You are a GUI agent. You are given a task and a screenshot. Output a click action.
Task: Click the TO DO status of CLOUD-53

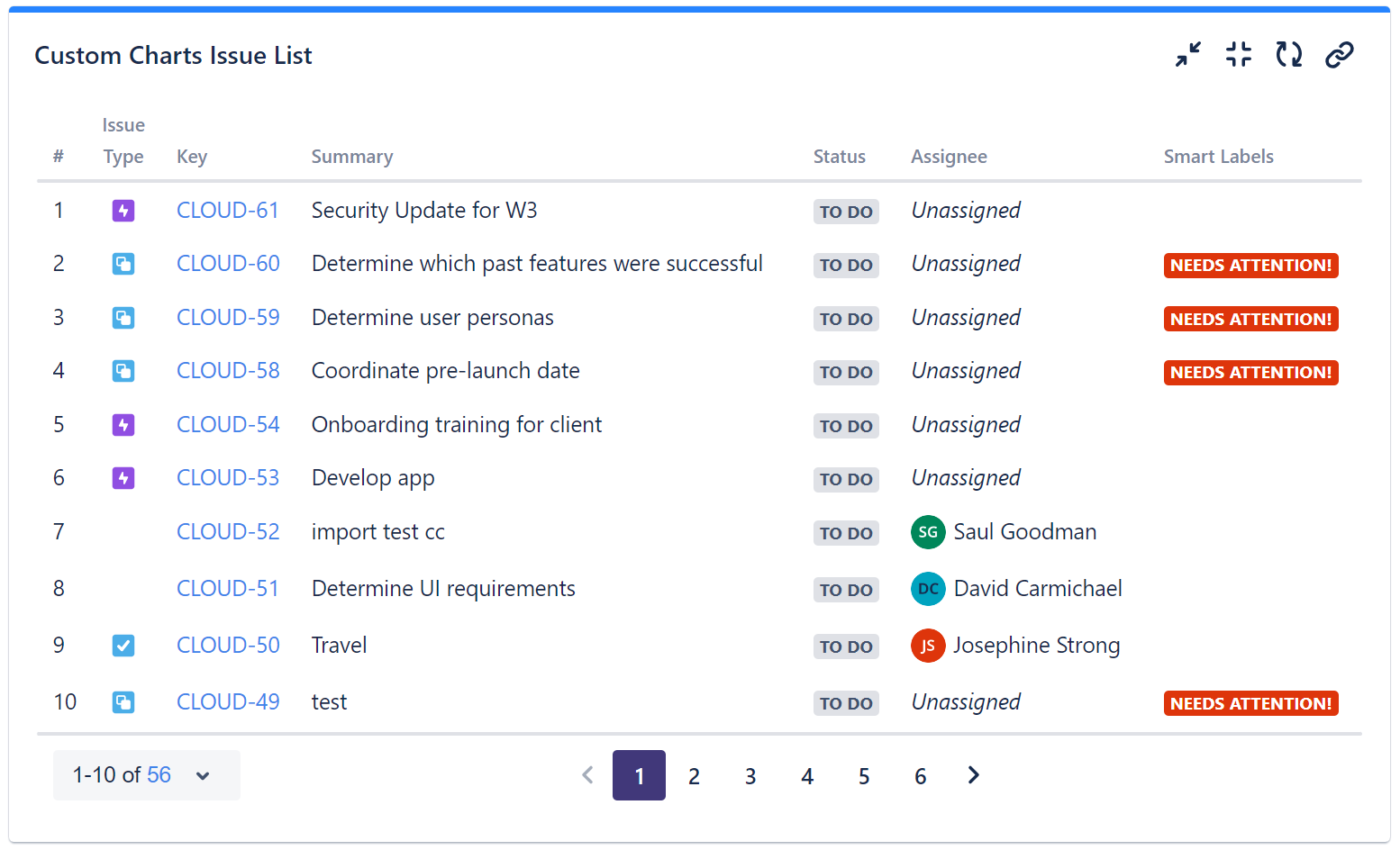(x=846, y=480)
